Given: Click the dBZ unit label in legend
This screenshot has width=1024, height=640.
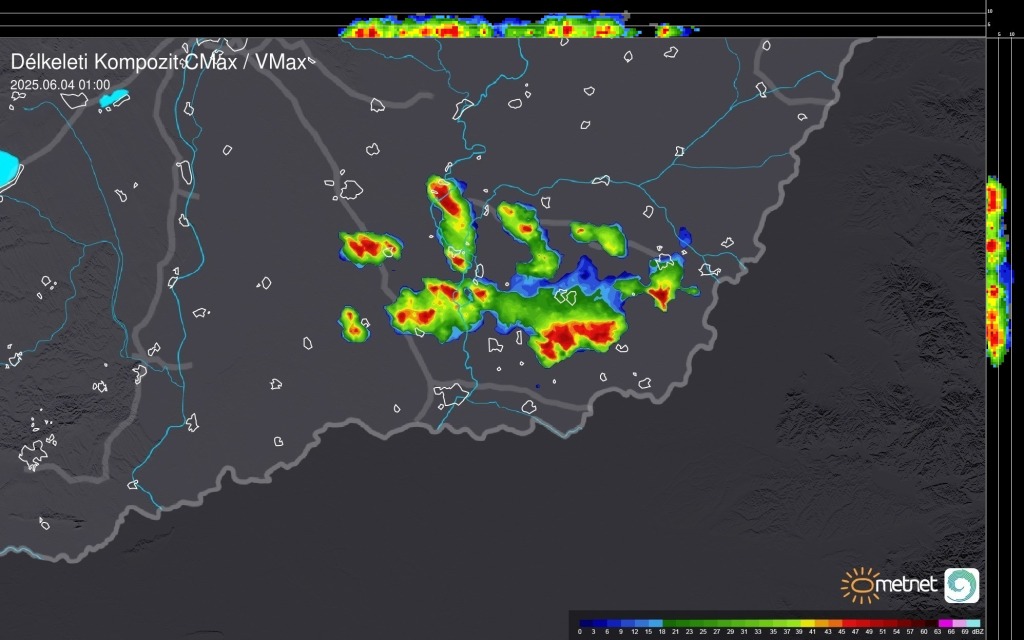Looking at the screenshot, I should [x=977, y=633].
